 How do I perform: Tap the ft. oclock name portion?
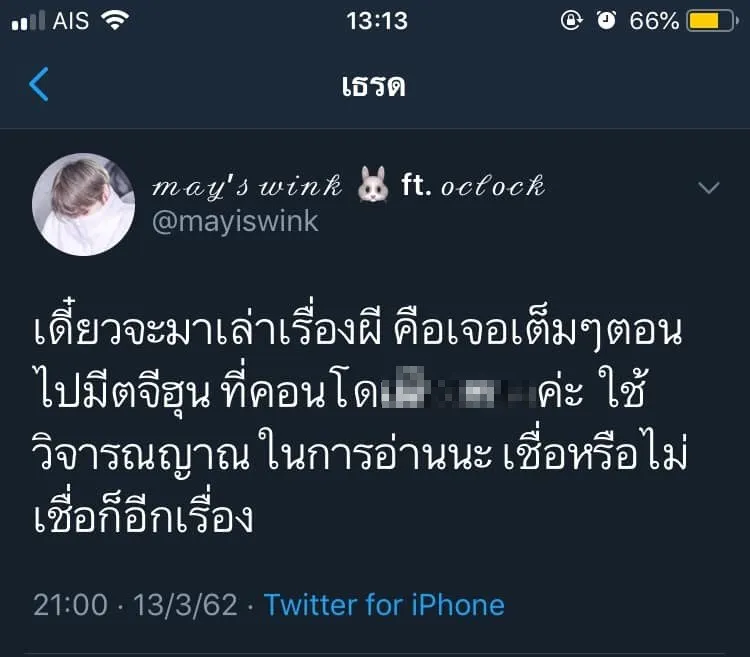(473, 185)
